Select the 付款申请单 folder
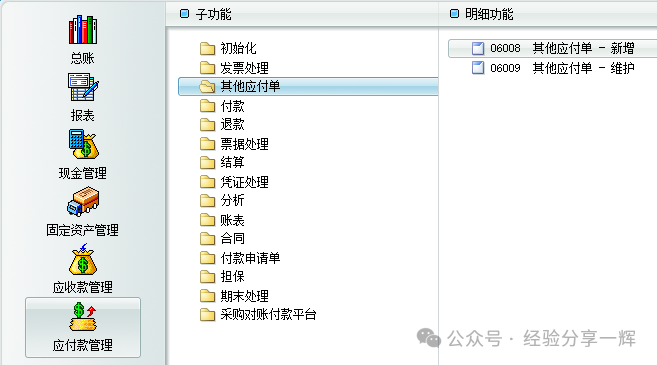The image size is (657, 365). pyautogui.click(x=240, y=258)
